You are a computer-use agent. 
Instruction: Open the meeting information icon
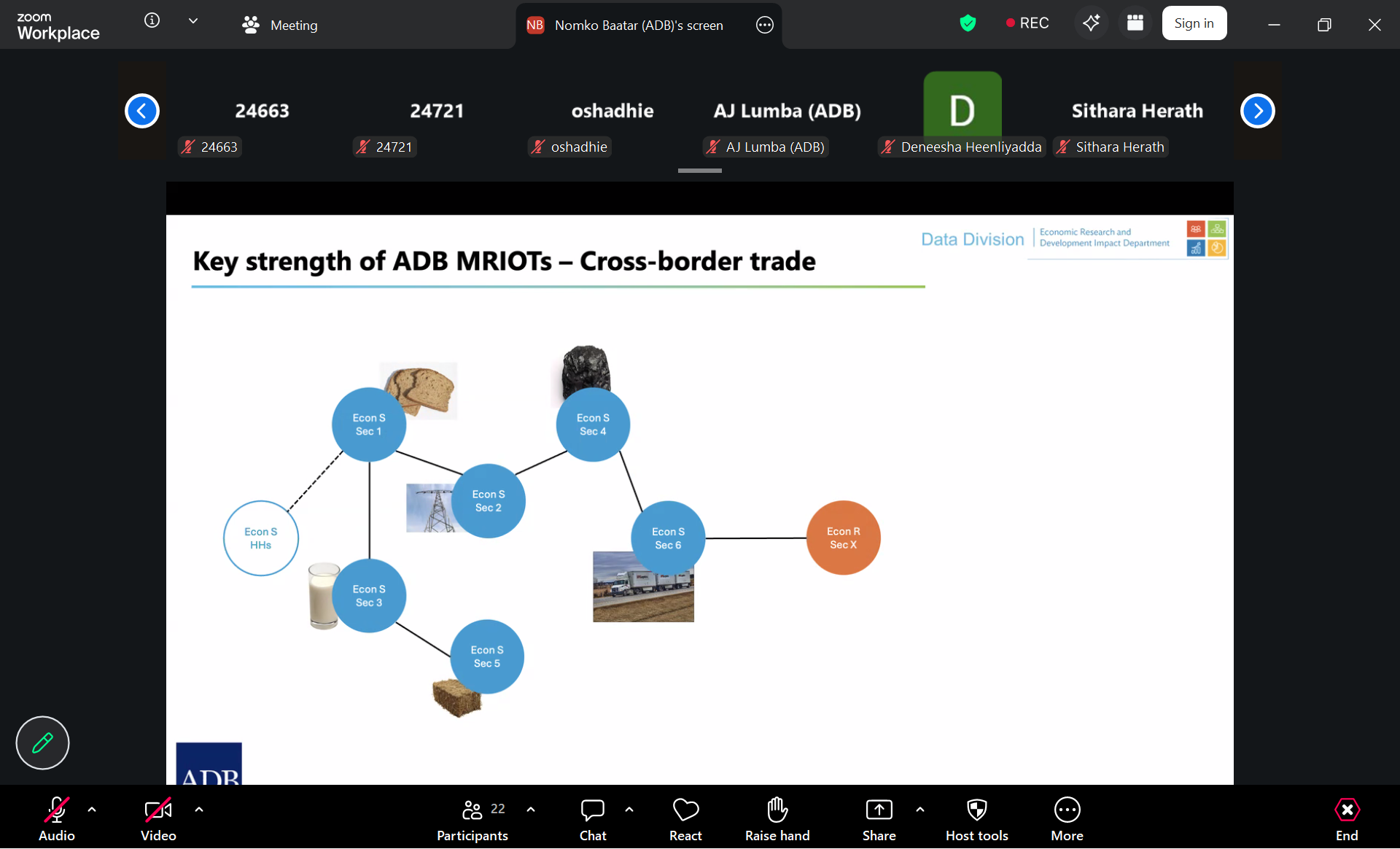click(152, 21)
